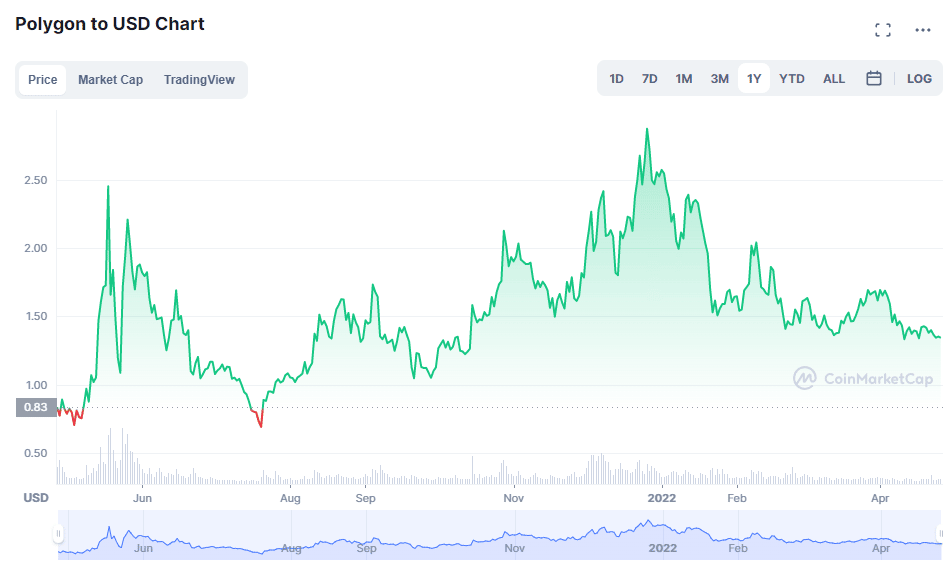This screenshot has height=567, width=952.
Task: Grab the left range slider handle
Action: pyautogui.click(x=58, y=534)
